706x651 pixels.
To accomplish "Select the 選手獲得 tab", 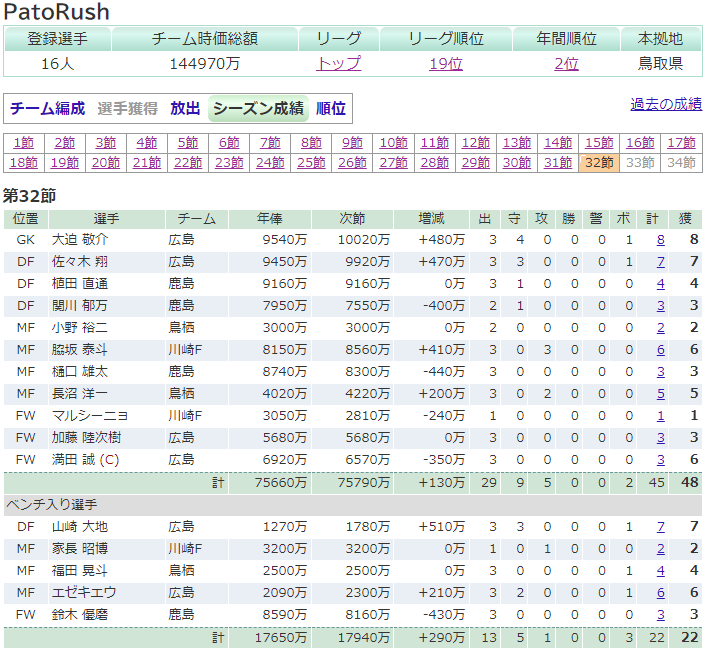I will 127,108.
